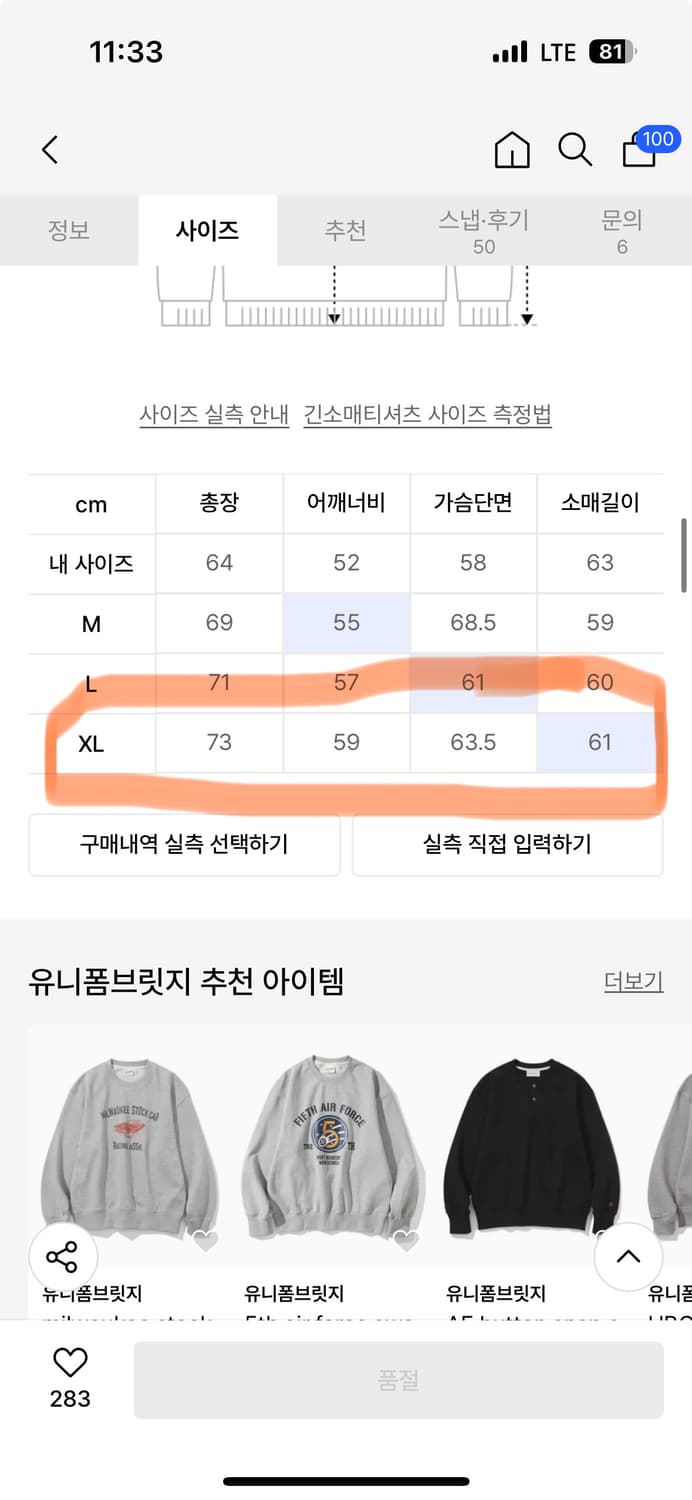Screen dimensions: 692x1500
Task: Switch to the 정보 tab
Action: [x=69, y=230]
